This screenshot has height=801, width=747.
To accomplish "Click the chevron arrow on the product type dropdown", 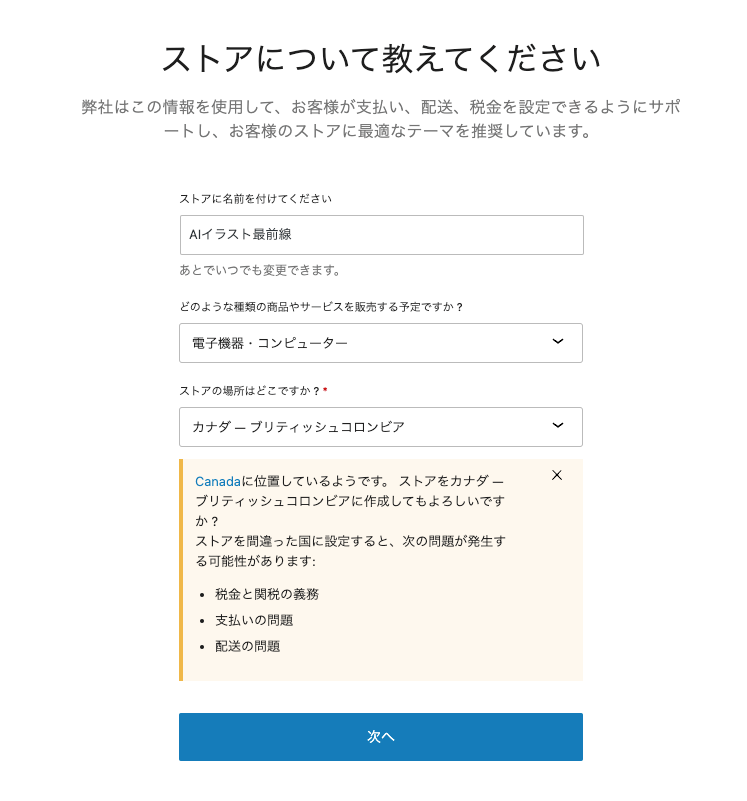I will click(558, 342).
